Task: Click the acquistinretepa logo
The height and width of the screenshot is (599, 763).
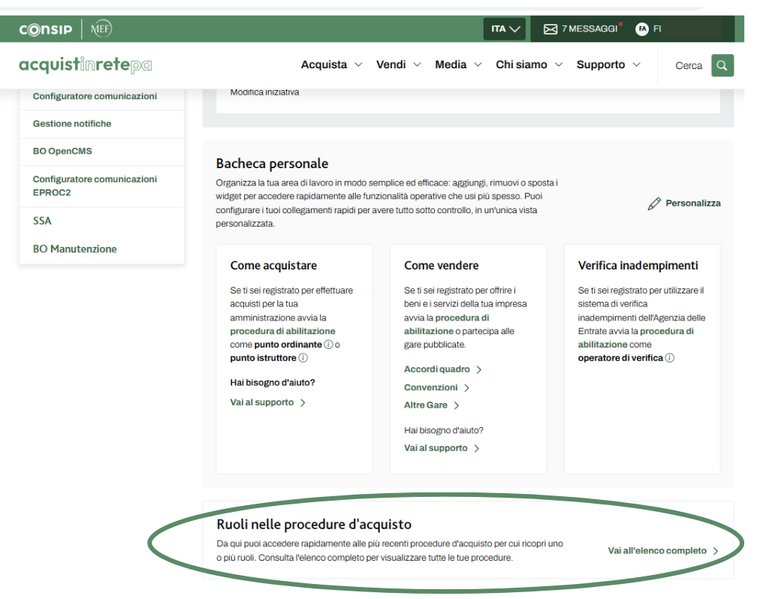Action: coord(85,66)
